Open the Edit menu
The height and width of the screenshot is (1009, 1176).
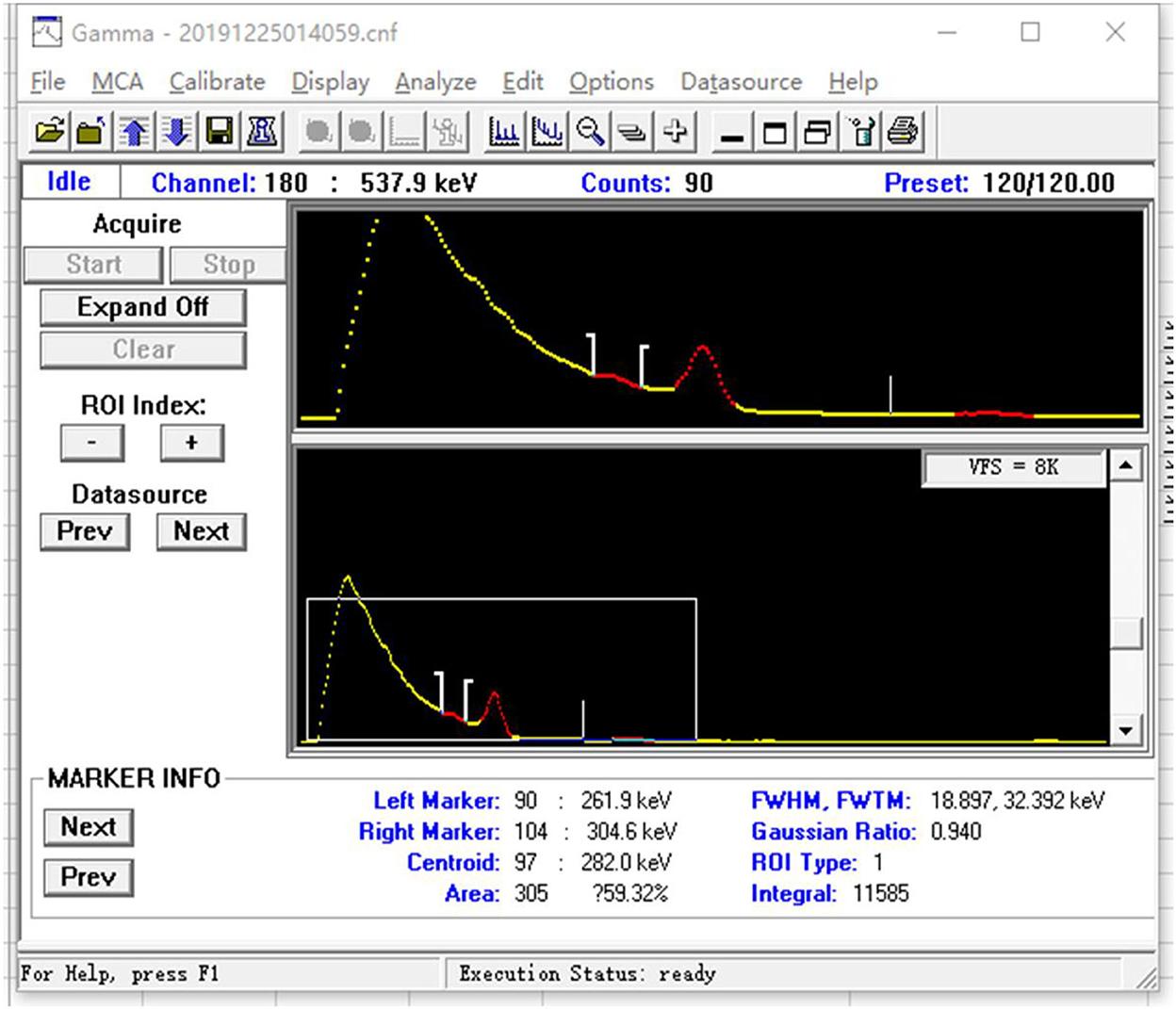tap(522, 82)
